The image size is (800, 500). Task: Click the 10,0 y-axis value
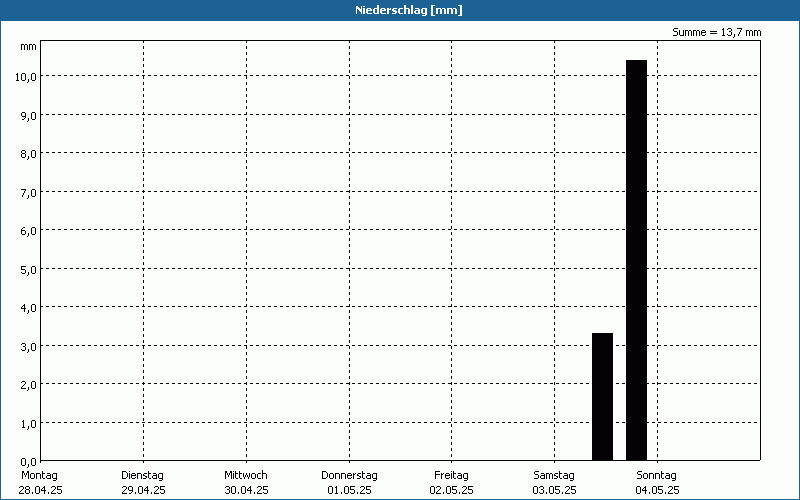pyautogui.click(x=26, y=77)
